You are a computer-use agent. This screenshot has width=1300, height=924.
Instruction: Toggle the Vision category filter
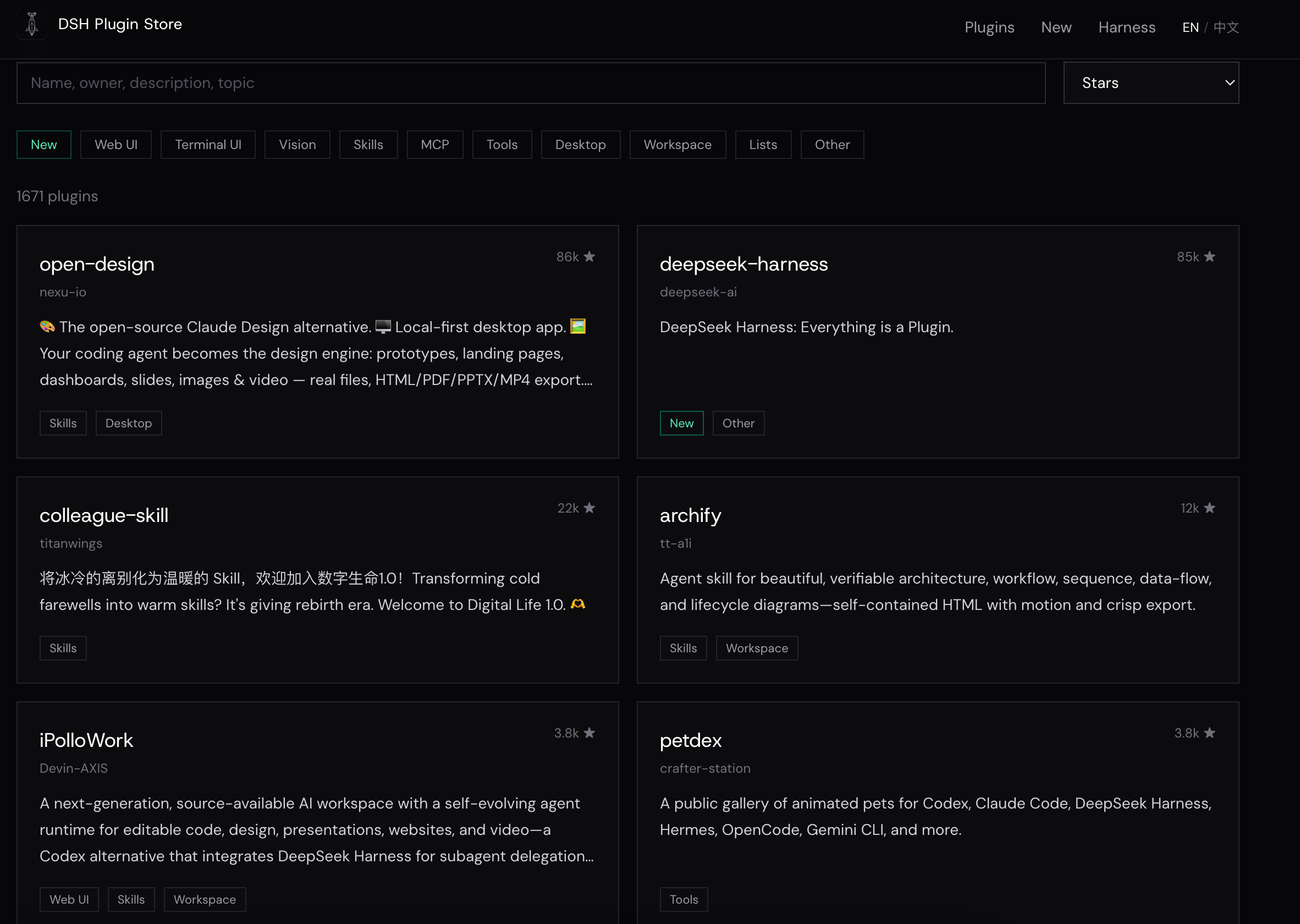(x=297, y=145)
